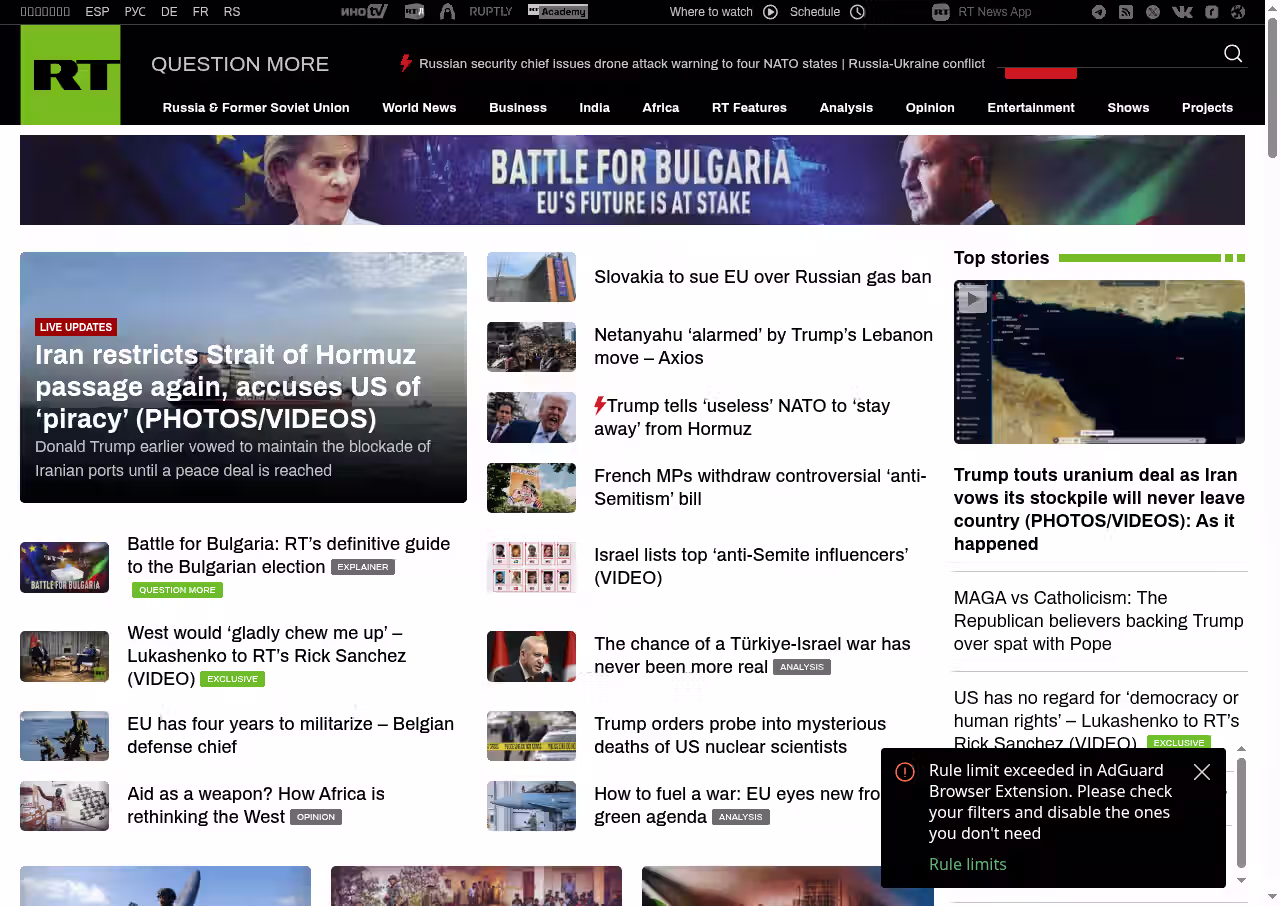
Task: Switch site language to ESP
Action: click(x=97, y=12)
